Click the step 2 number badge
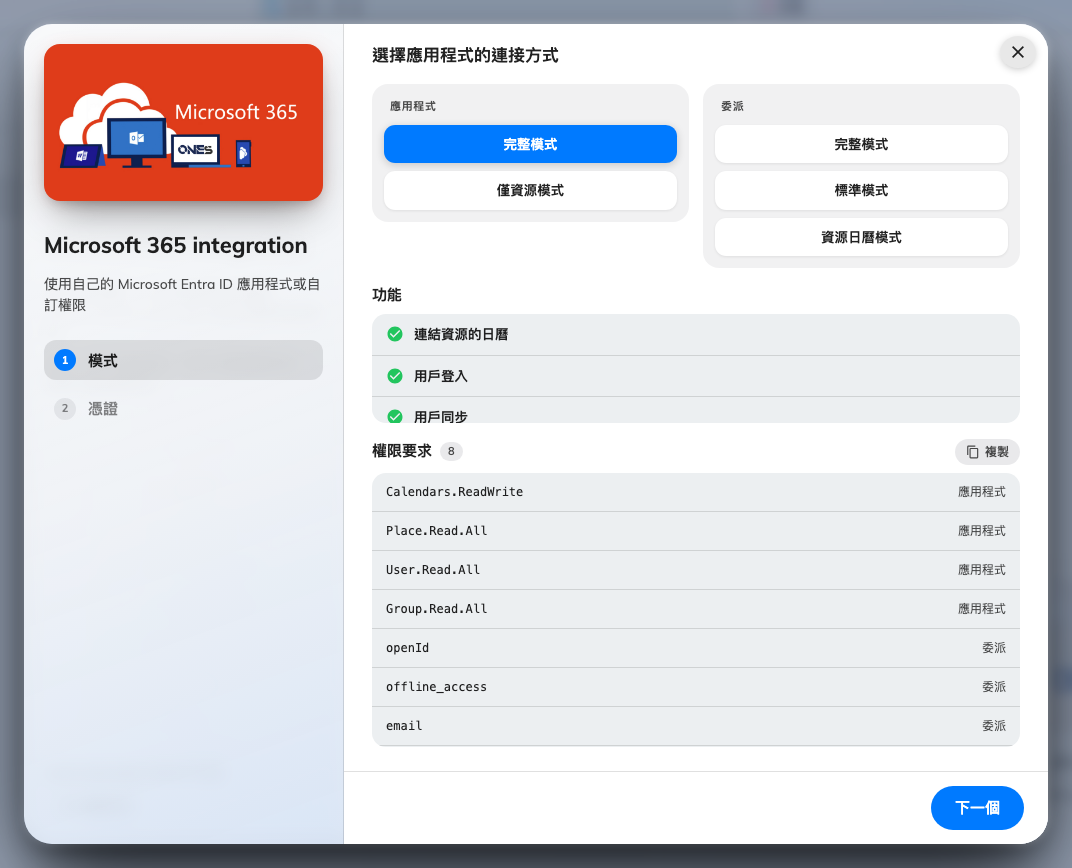 65,408
